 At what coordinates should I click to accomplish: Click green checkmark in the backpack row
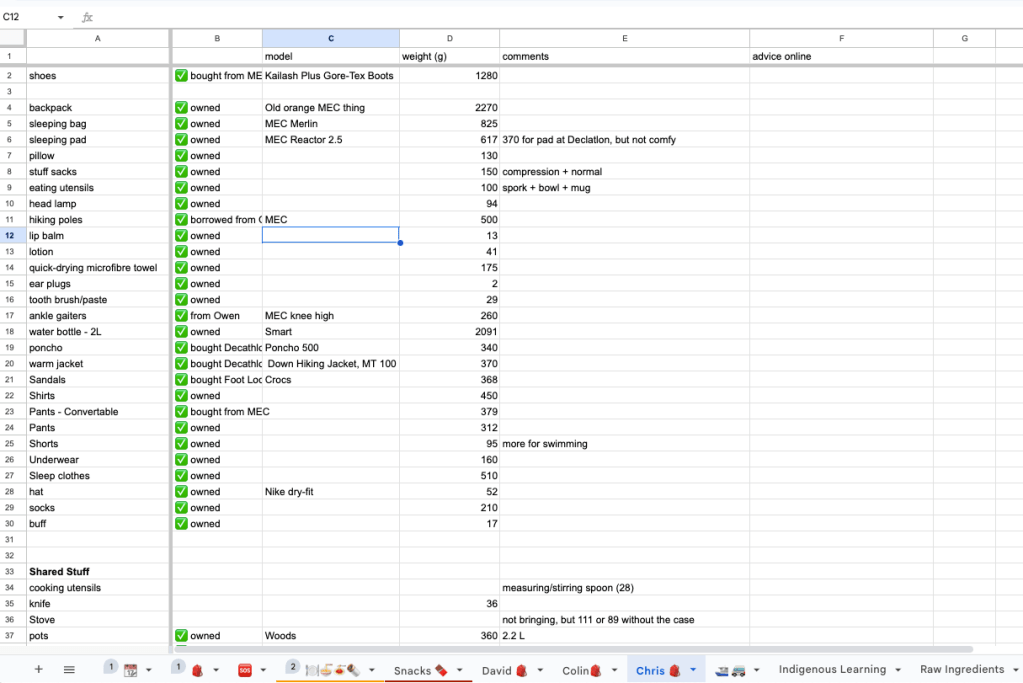181,108
